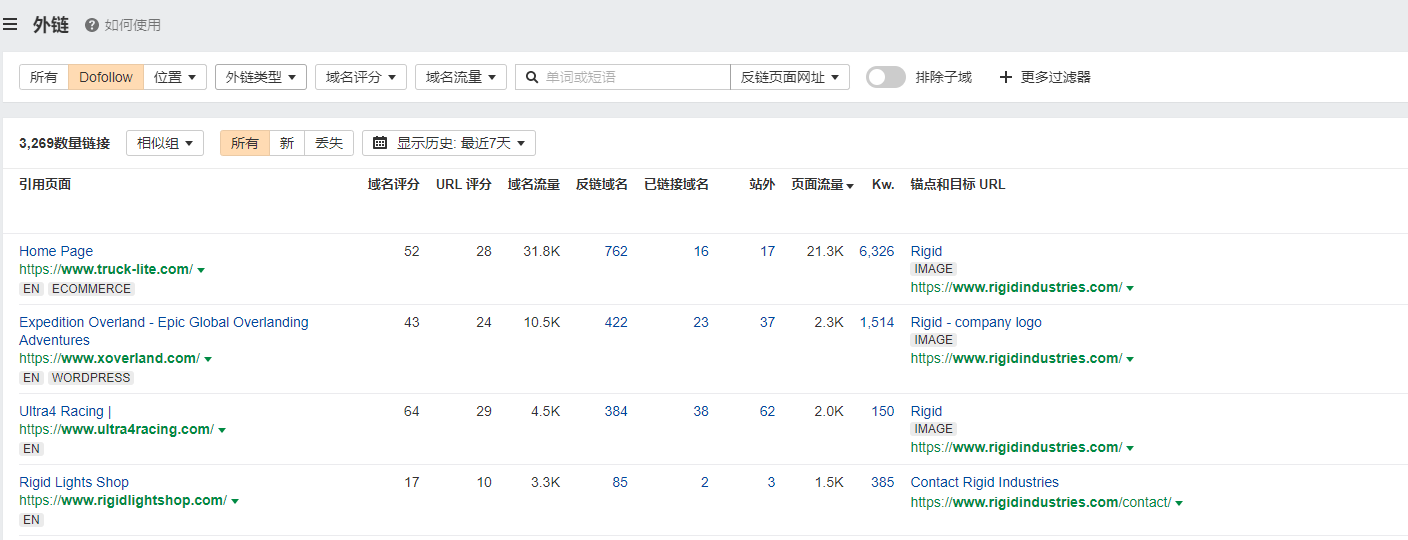Image resolution: width=1408 pixels, height=540 pixels.
Task: Expand the ultra4racing.com URL arrow
Action: click(222, 430)
